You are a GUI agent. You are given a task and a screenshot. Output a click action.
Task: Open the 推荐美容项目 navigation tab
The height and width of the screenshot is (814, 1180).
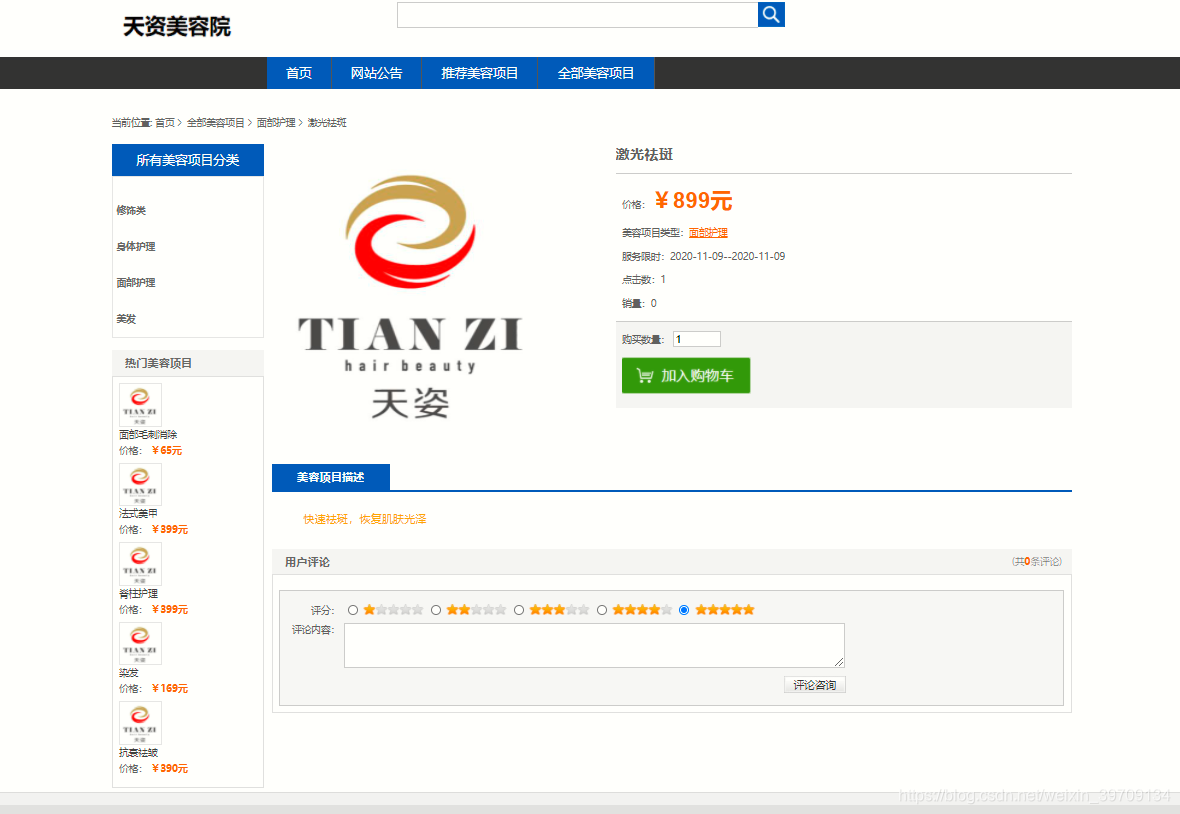pyautogui.click(x=479, y=73)
